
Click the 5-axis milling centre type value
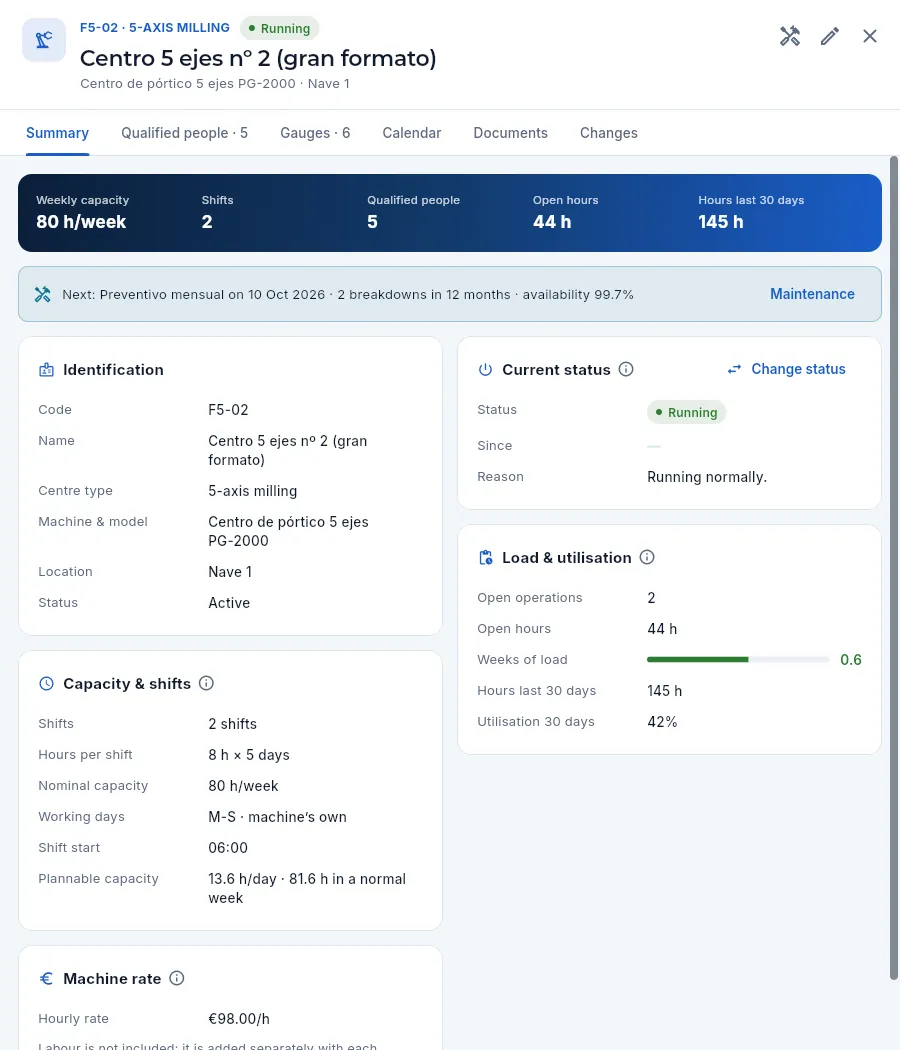252,491
